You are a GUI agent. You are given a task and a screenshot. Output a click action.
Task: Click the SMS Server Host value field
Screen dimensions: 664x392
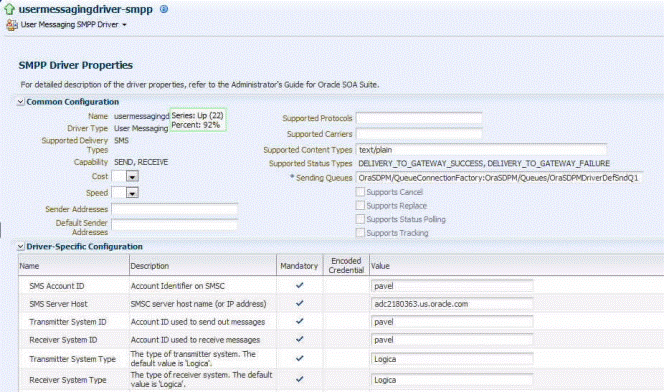452,304
